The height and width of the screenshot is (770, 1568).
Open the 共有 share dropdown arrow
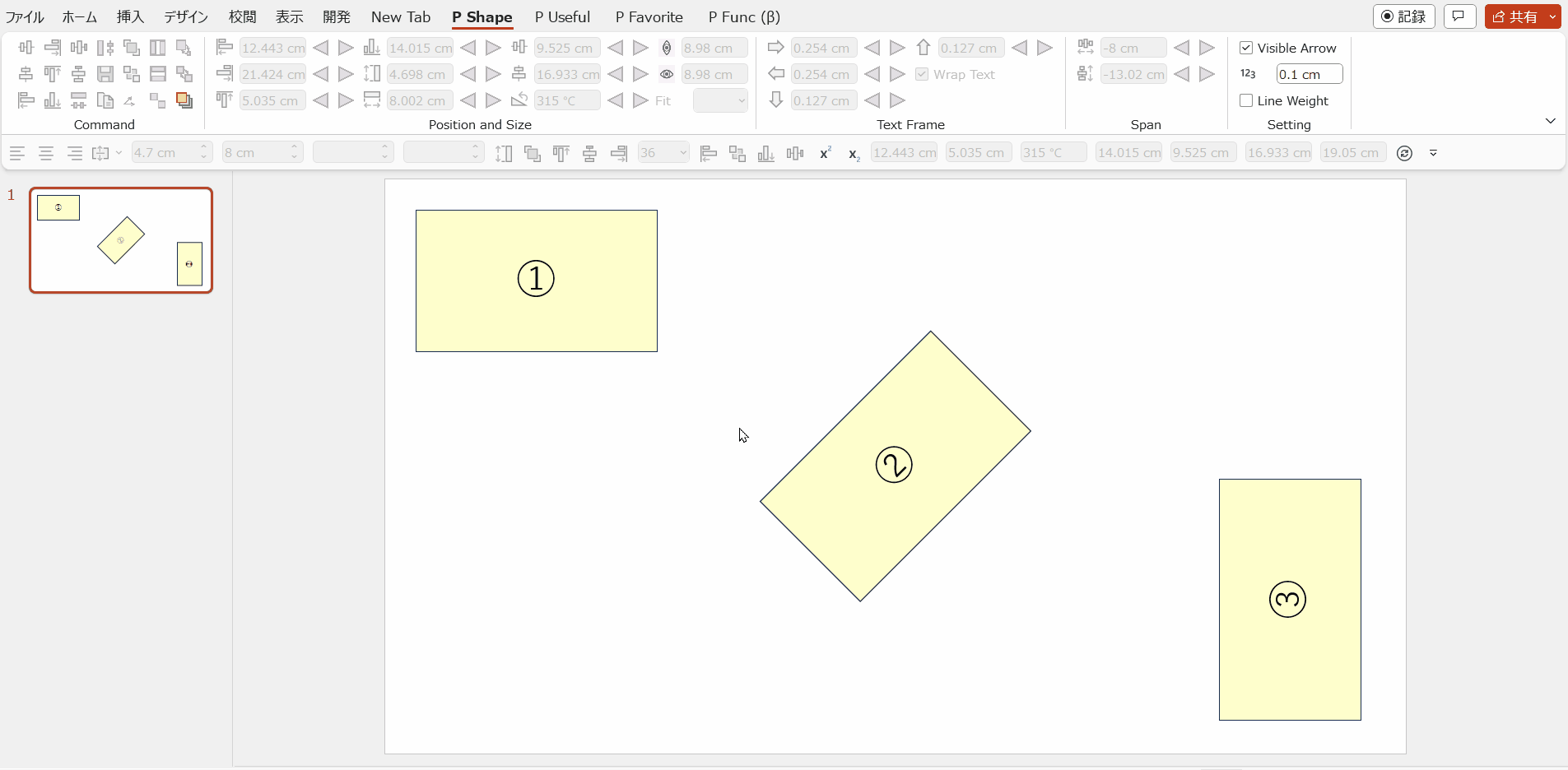(1552, 16)
